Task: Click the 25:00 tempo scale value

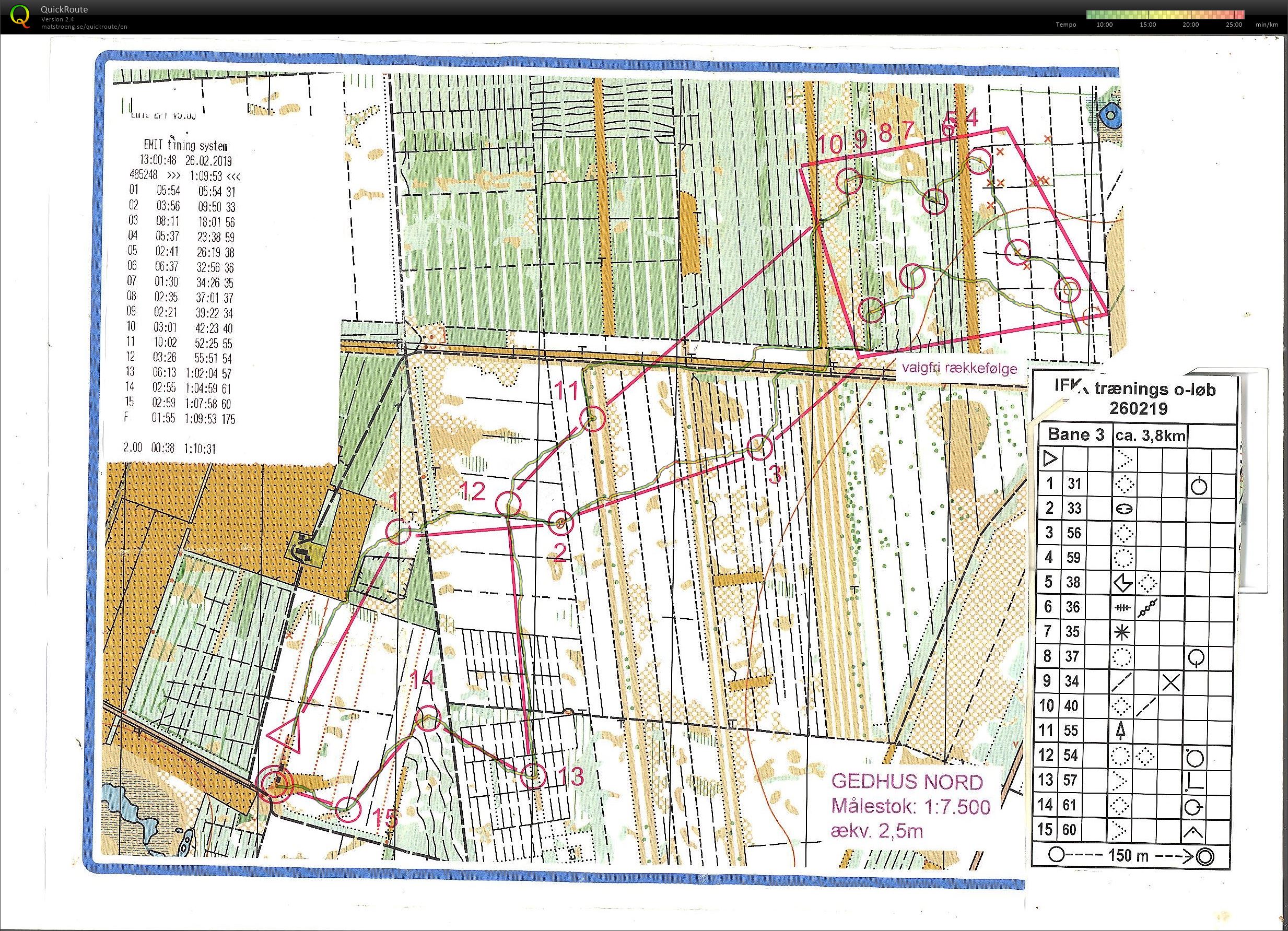Action: [1234, 25]
